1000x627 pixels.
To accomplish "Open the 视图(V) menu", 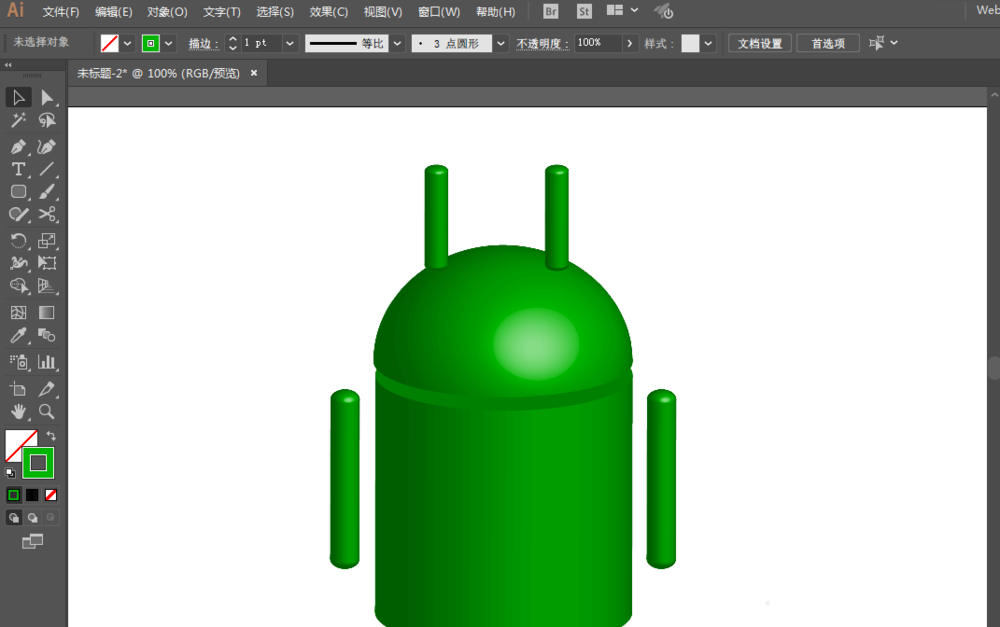I will pyautogui.click(x=383, y=12).
